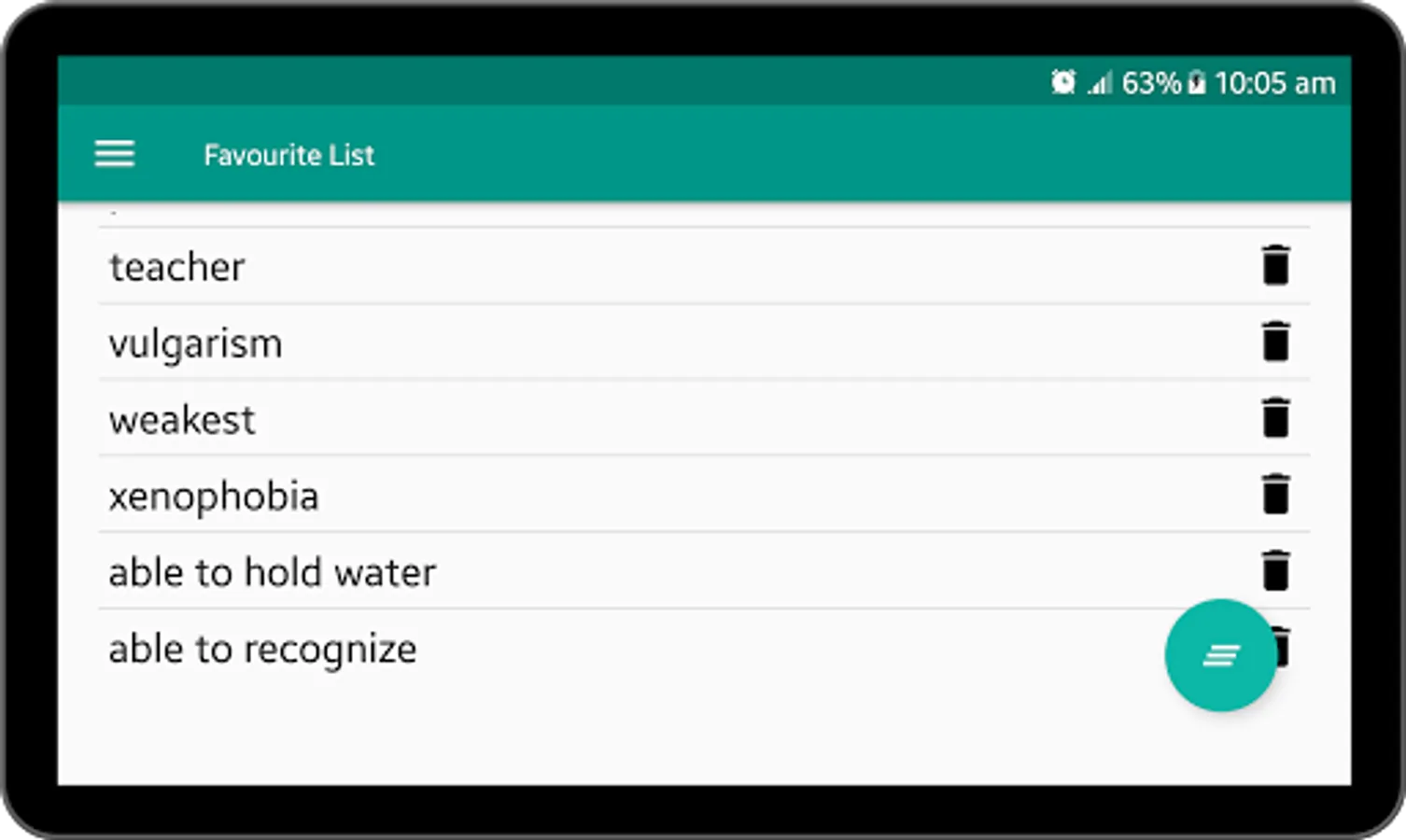Tap the alarm icon in status bar
The height and width of the screenshot is (840, 1406).
pyautogui.click(x=1062, y=83)
